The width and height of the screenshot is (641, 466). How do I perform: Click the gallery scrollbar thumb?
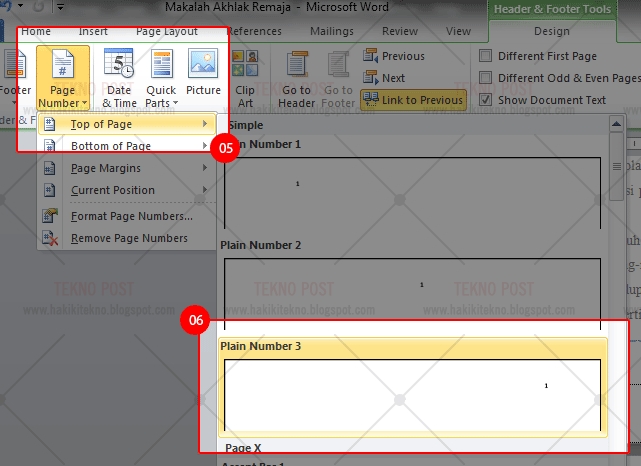coord(616,166)
